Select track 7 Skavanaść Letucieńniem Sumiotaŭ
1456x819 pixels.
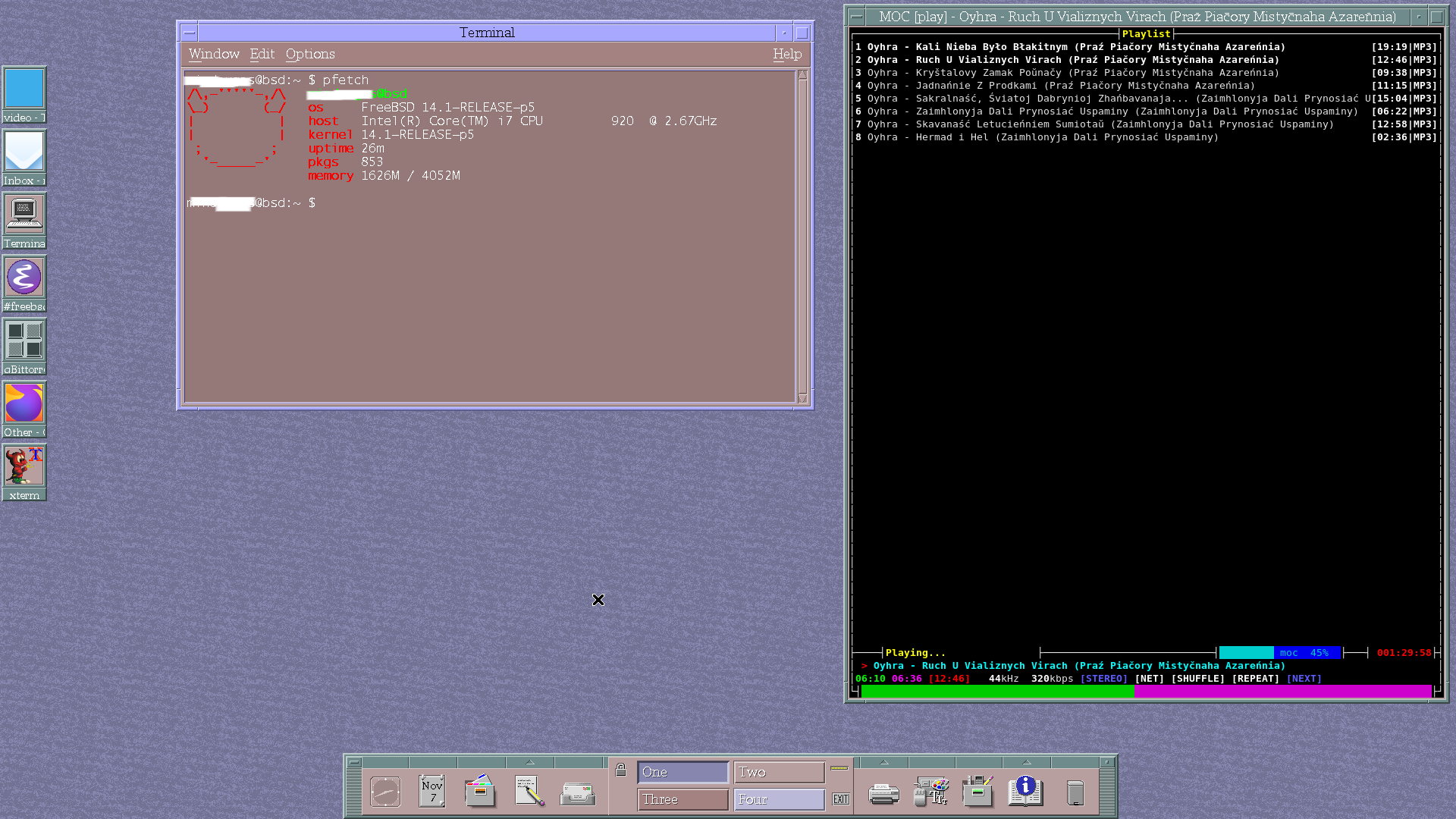pyautogui.click(x=1146, y=124)
